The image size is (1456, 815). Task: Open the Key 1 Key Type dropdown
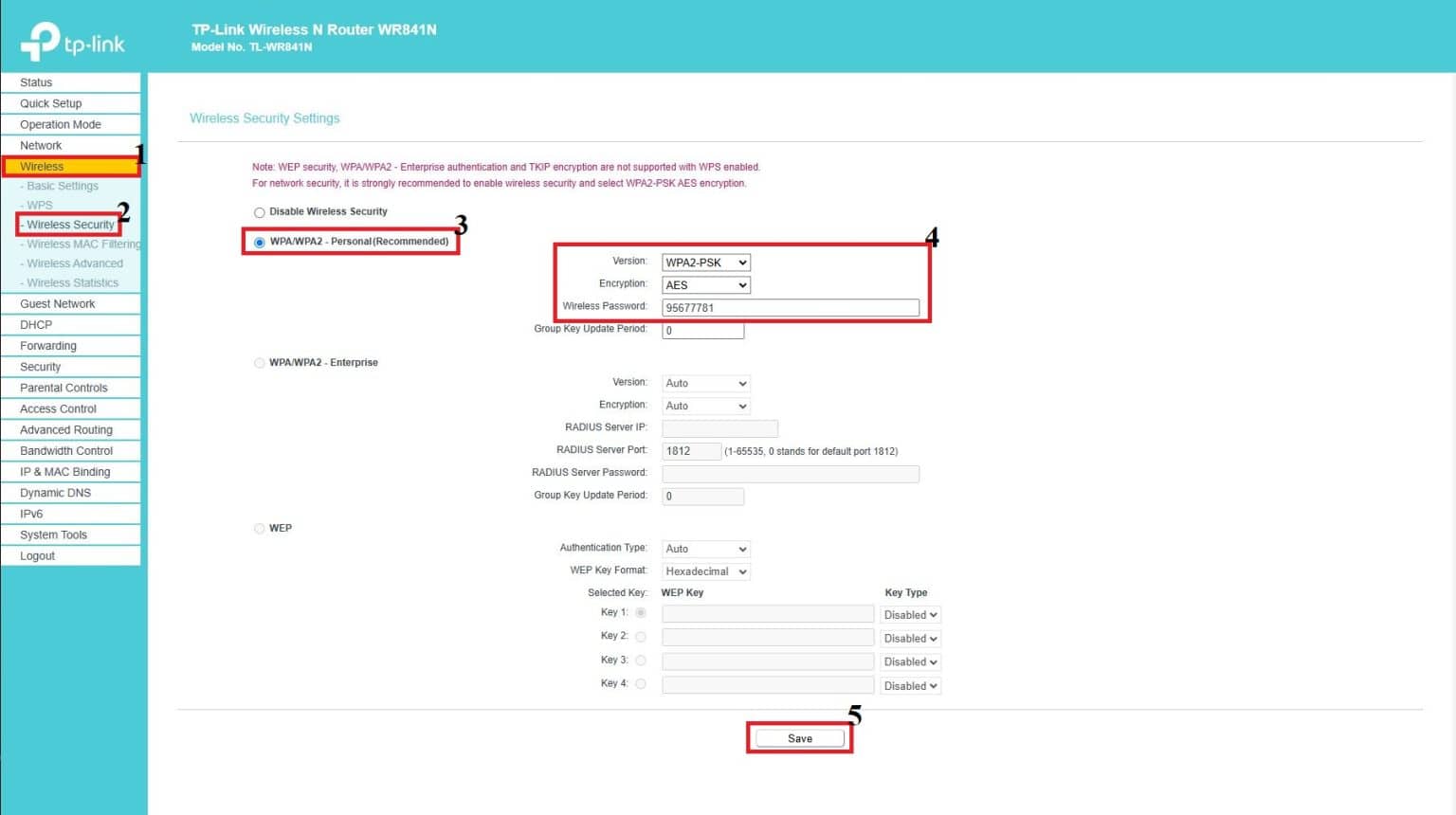[x=909, y=614]
